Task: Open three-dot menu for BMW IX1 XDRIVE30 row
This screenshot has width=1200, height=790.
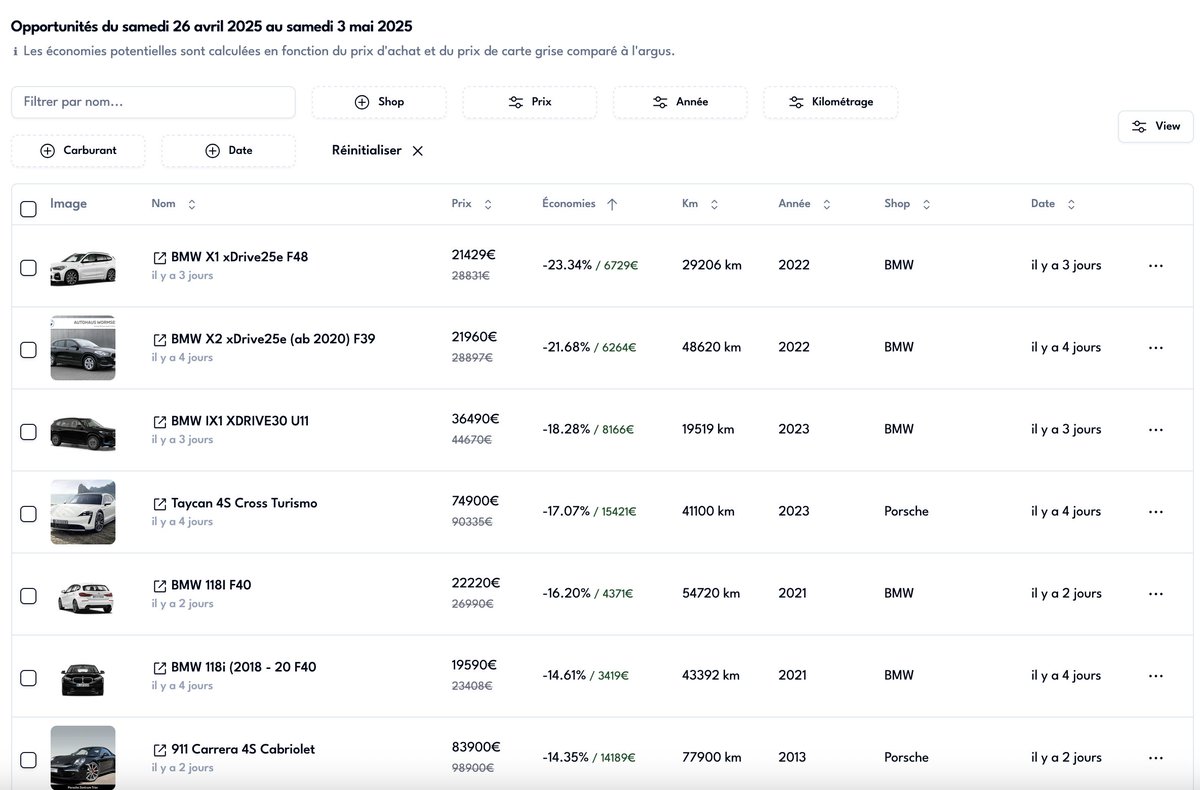Action: click(x=1156, y=430)
